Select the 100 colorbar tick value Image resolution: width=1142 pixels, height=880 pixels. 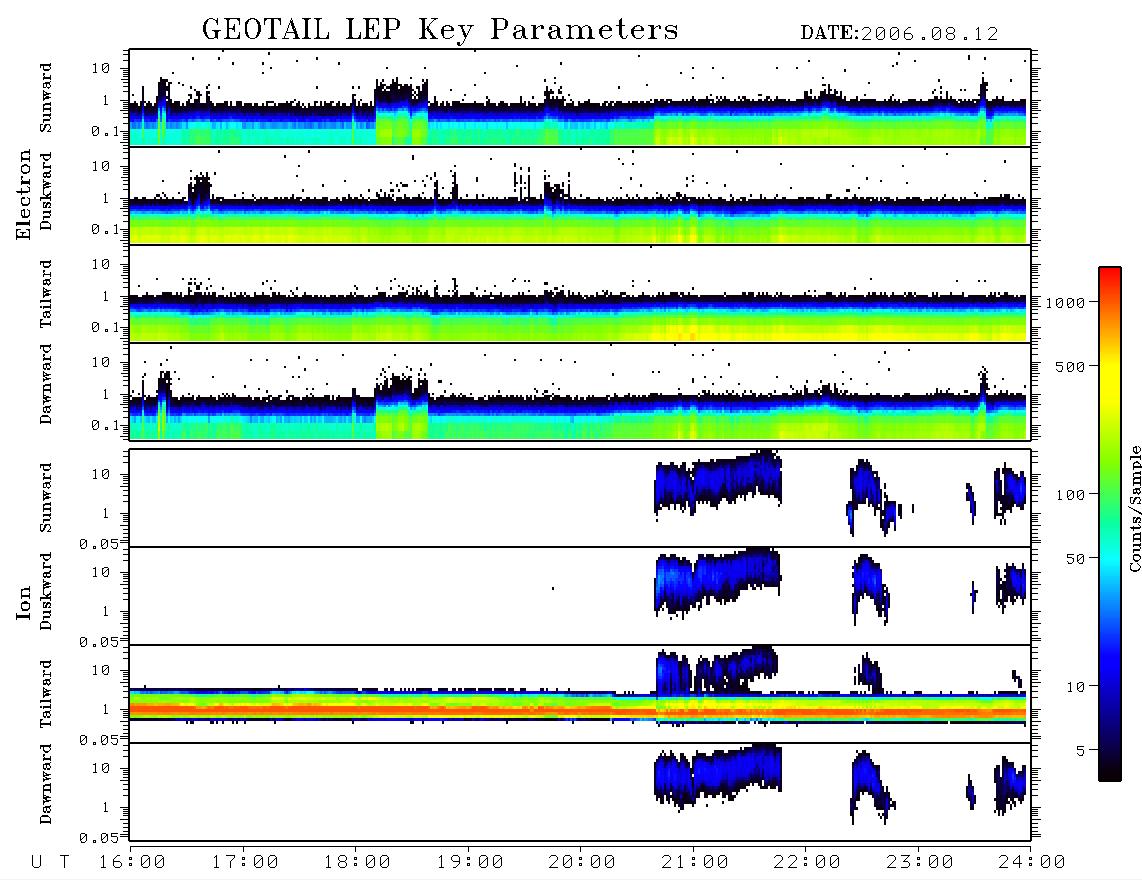1070,495
